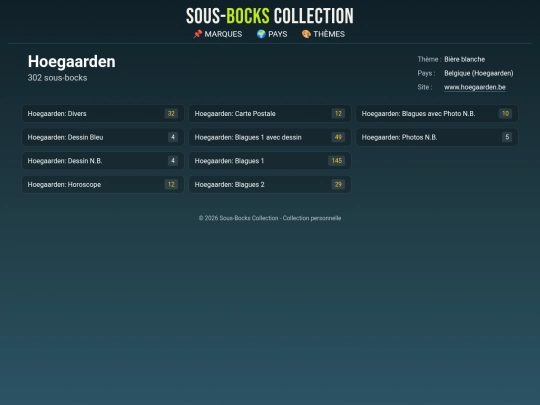Open the Hoegaarden: Dessin N.B. series
This screenshot has height=405, width=540.
[103, 161]
